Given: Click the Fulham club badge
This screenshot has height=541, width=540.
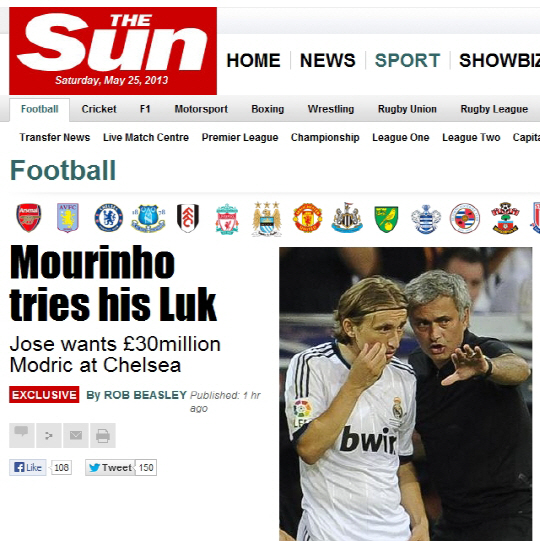Looking at the screenshot, I should pyautogui.click(x=188, y=218).
